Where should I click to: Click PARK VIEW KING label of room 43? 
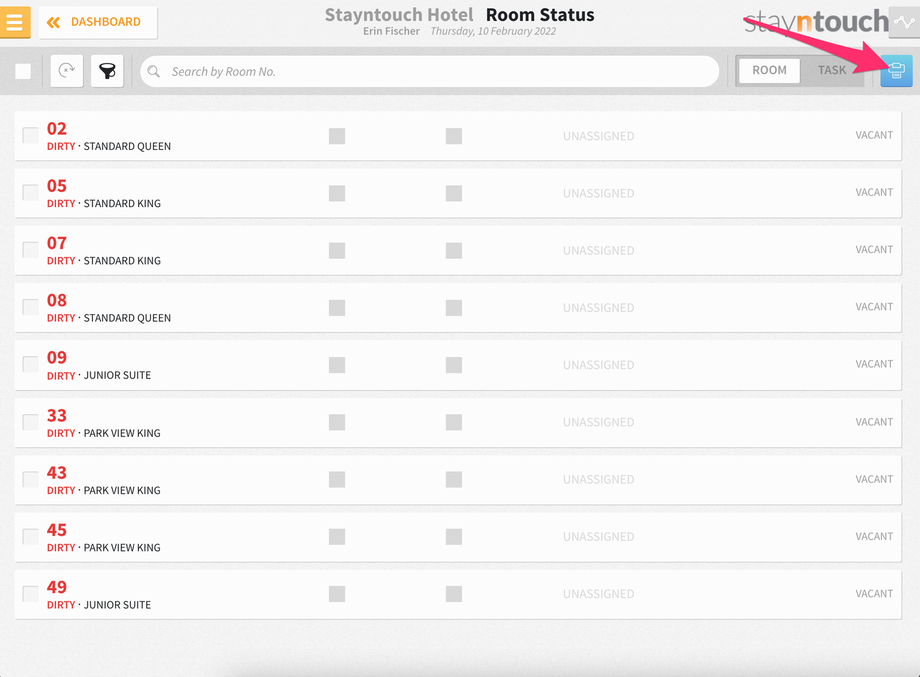(122, 490)
